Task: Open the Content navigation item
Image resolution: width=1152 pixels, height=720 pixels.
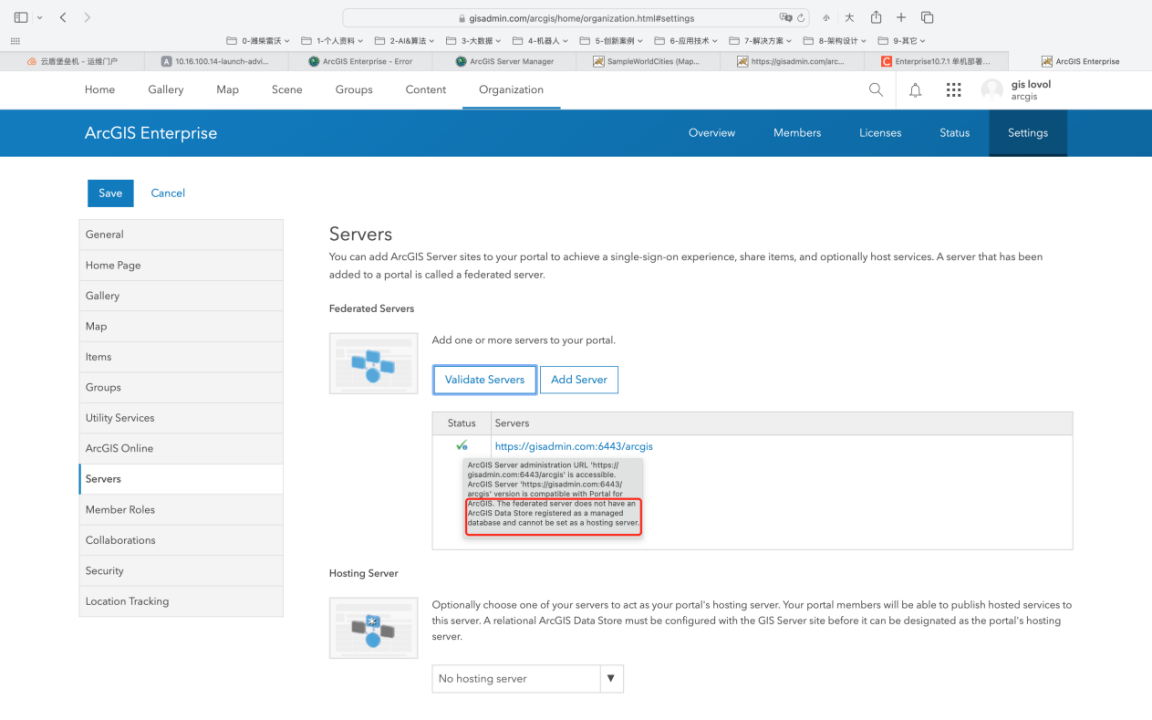Action: click(x=425, y=90)
